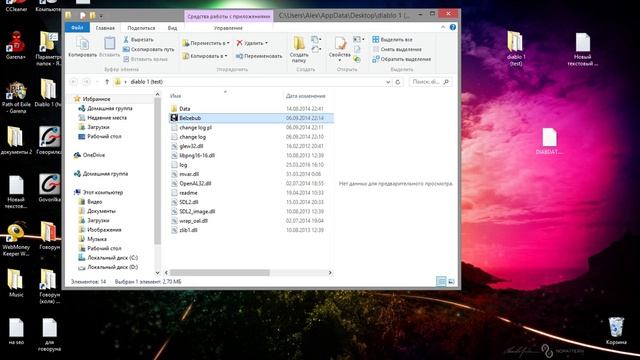Click the navigation pane vertical scrollbar
This screenshot has height=360, width=640.
click(x=158, y=171)
